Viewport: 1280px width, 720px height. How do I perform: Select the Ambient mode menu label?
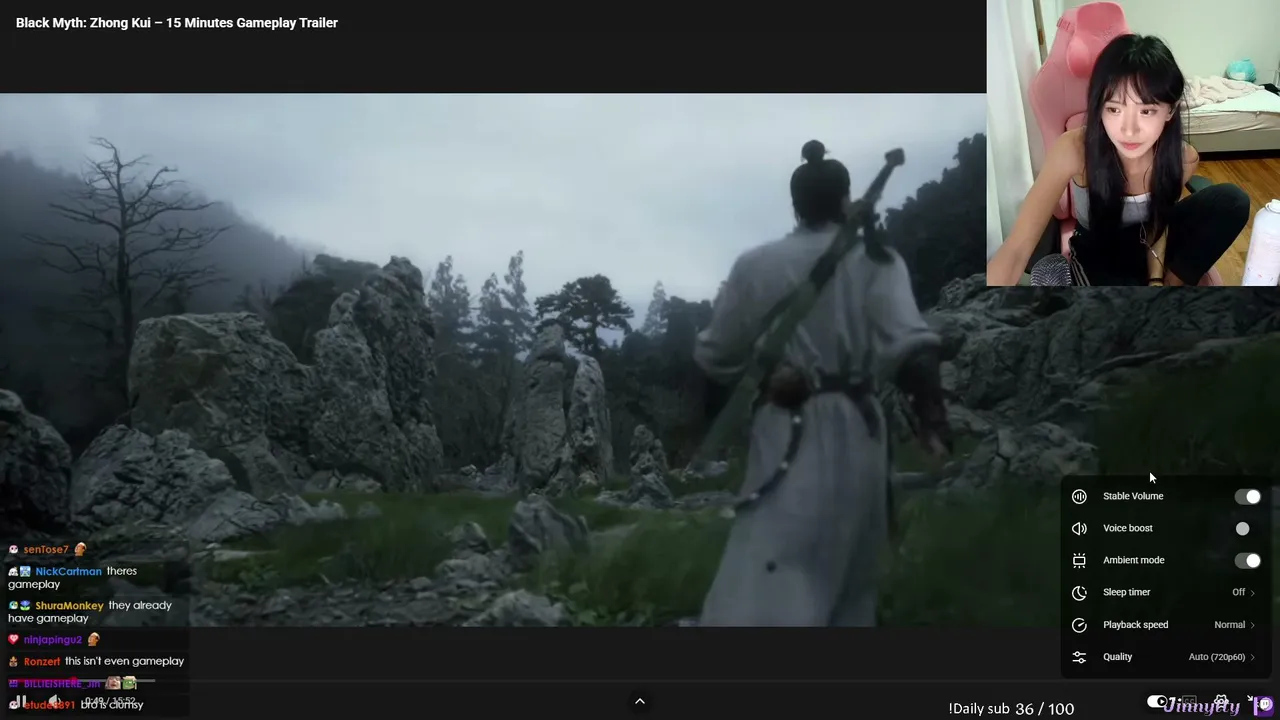(x=1134, y=560)
